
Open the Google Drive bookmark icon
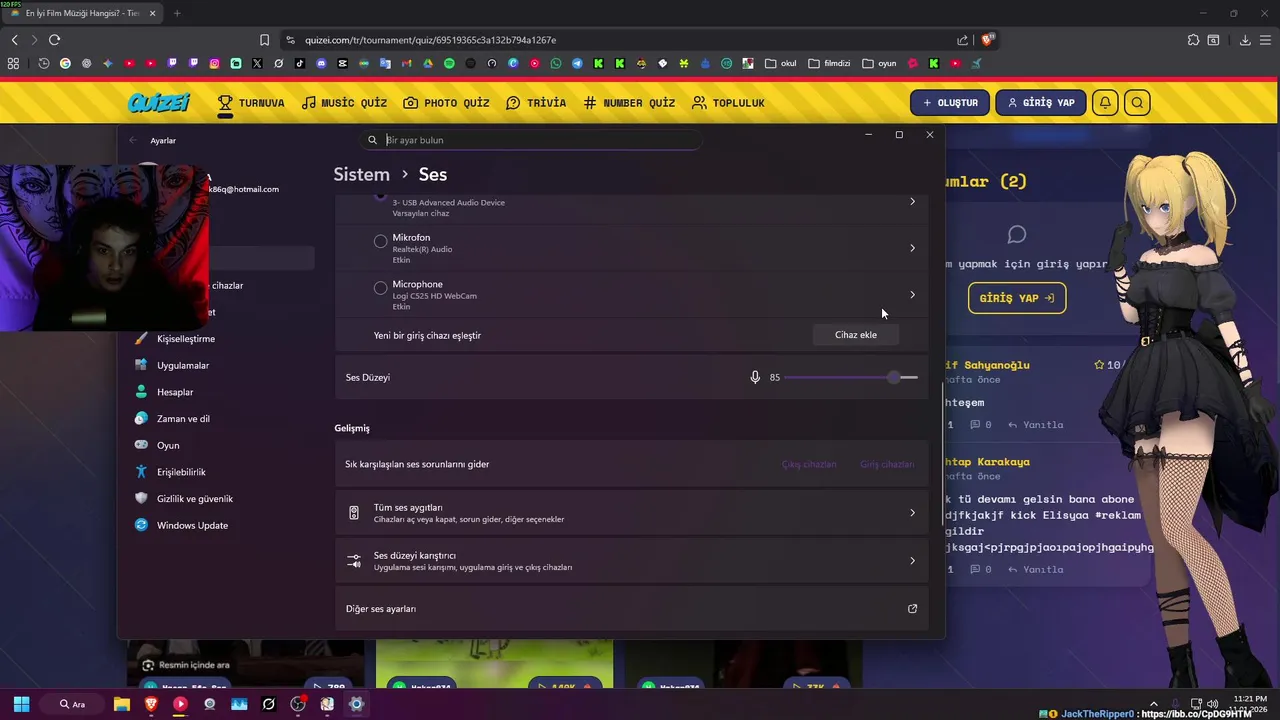[428, 63]
